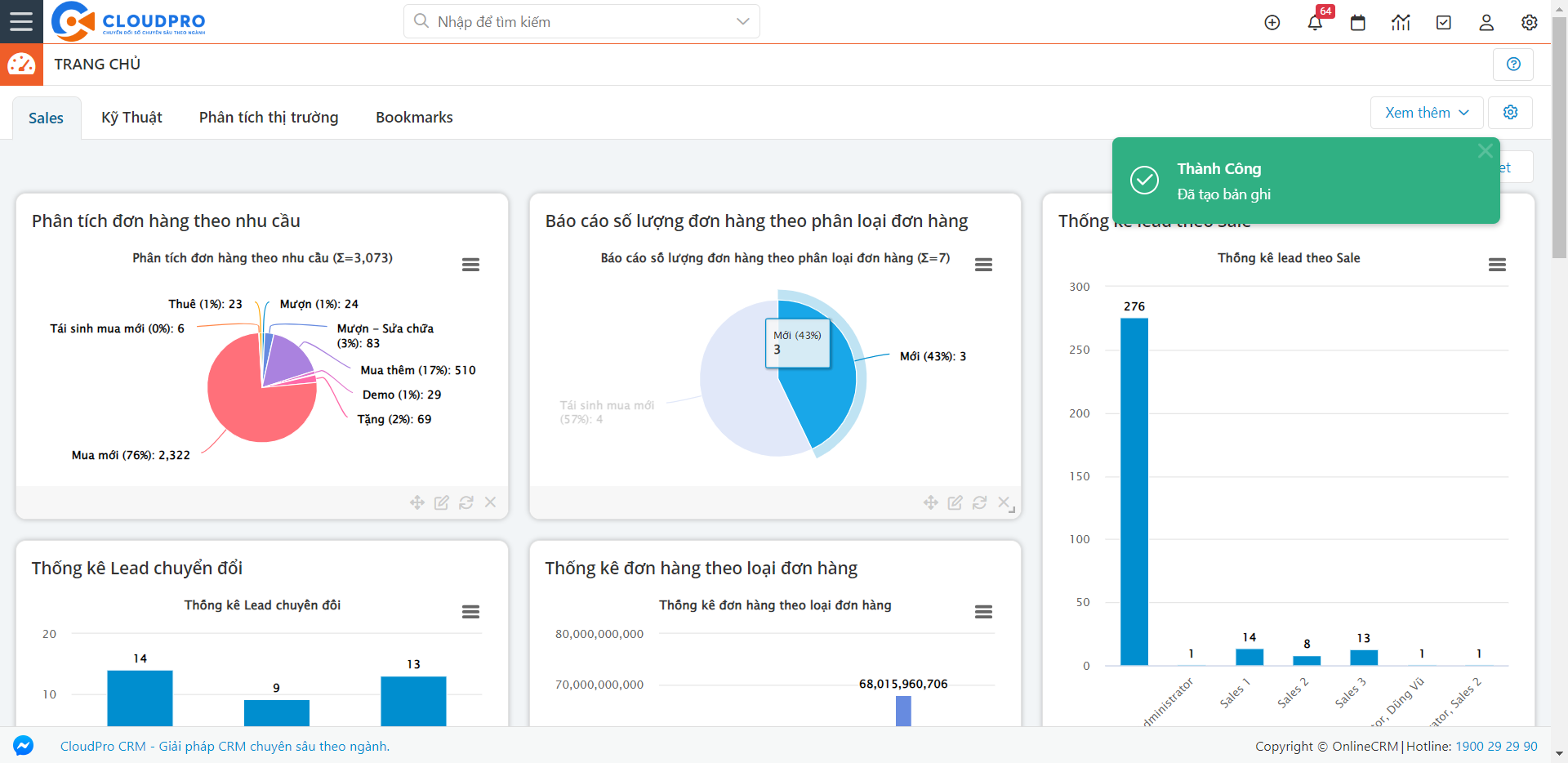Click the TRANG CHỦ page title

[97, 65]
